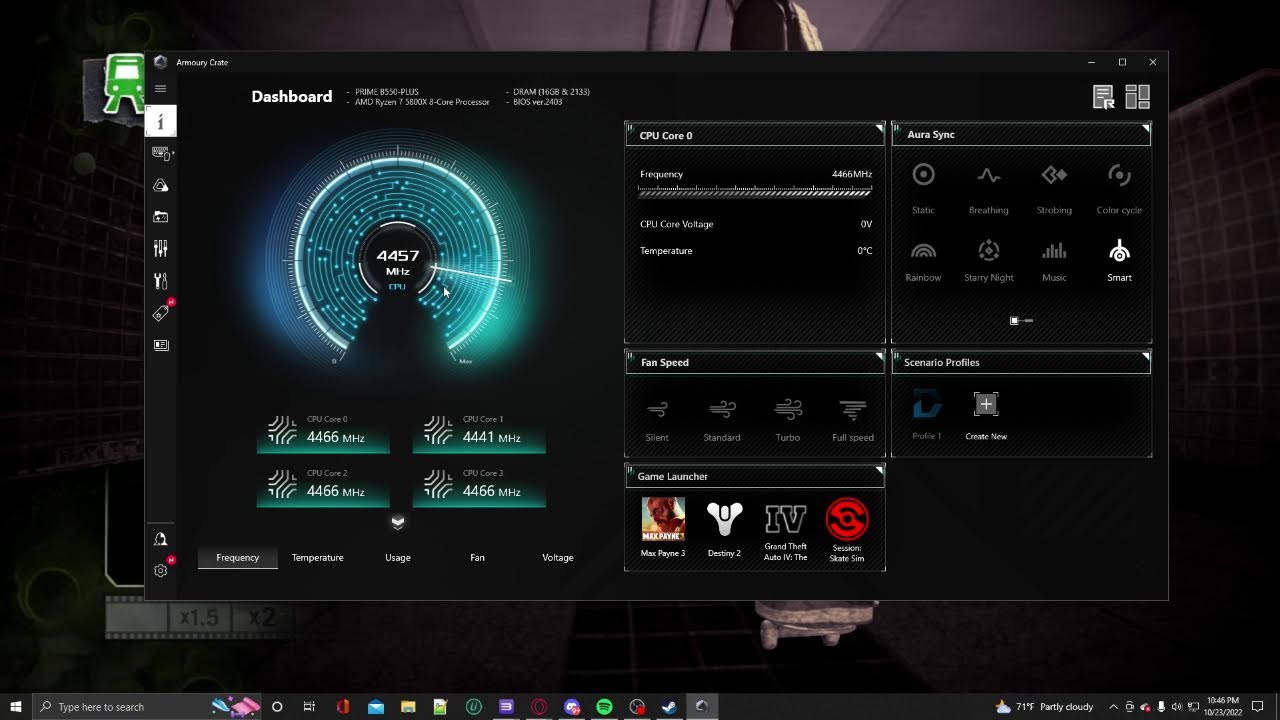Screen dimensions: 1280x720
Task: Select scenario Profile 1
Action: point(926,415)
